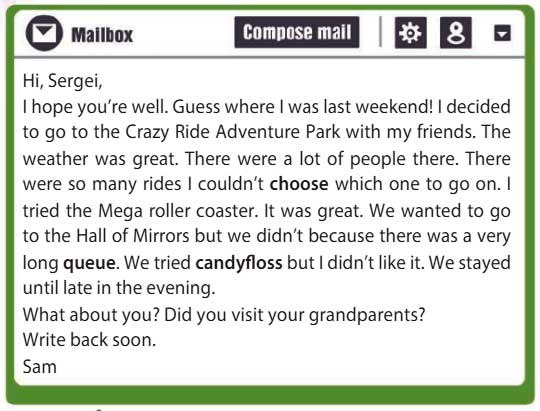Click the words Crazy Ride Adventure Park
This screenshot has width=540, height=411.
(x=232, y=132)
